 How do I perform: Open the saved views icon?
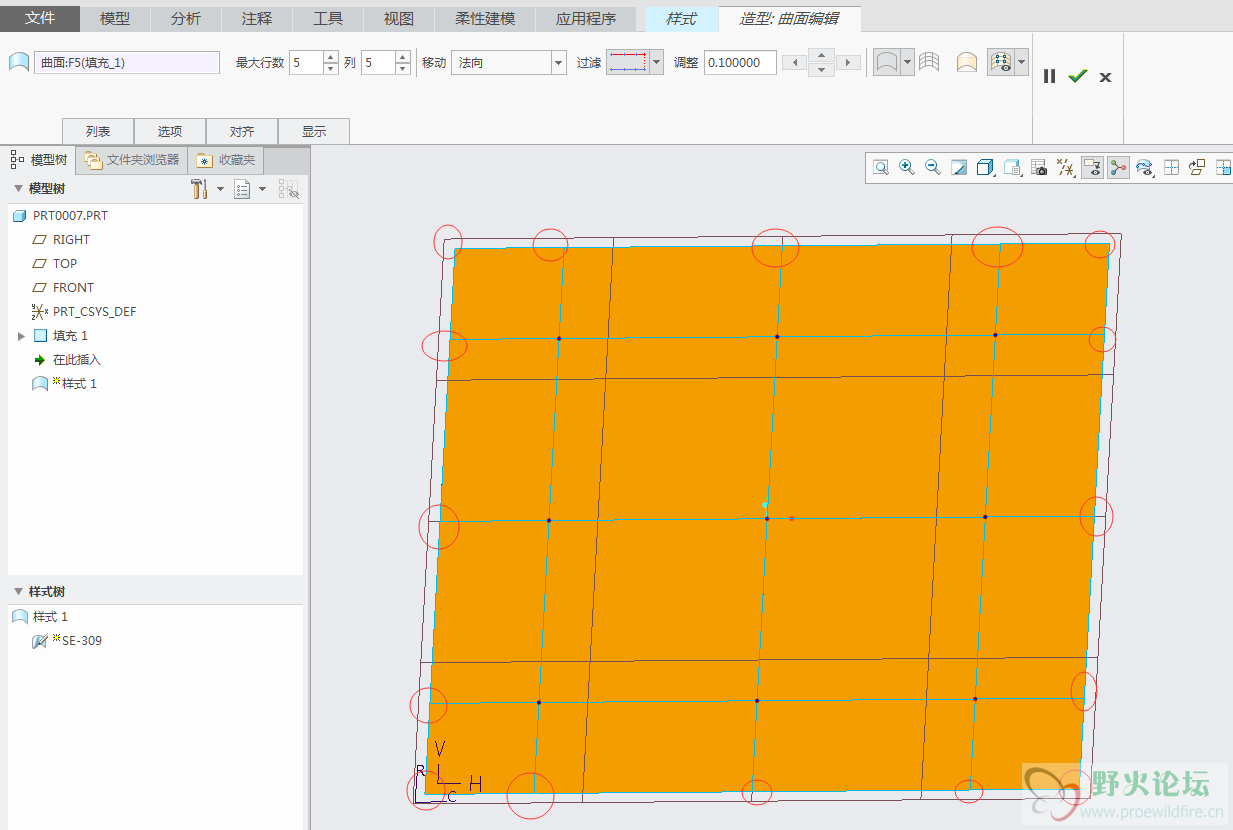pos(1012,168)
